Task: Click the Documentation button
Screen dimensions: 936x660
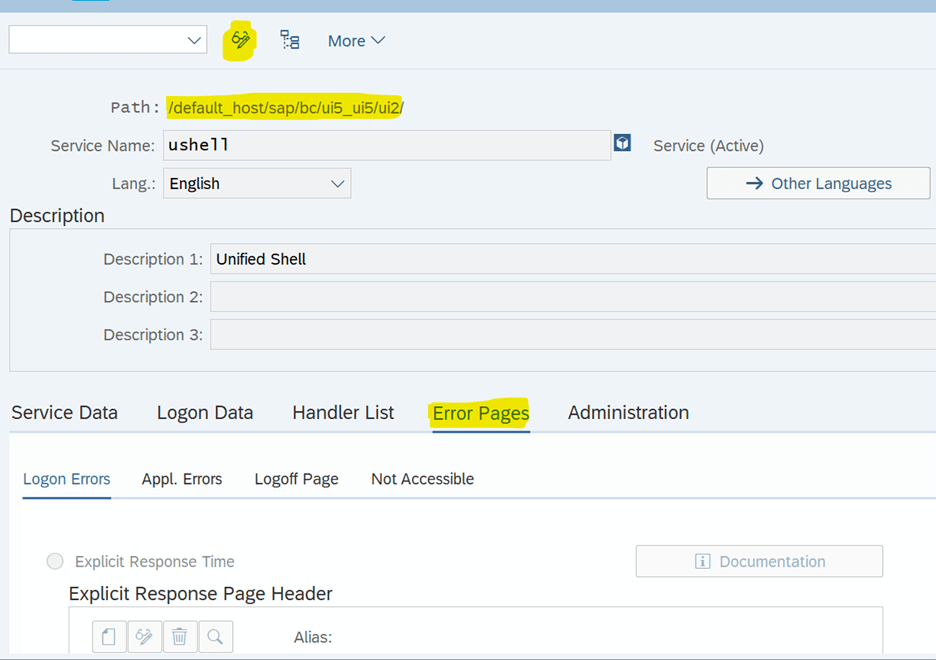Action: click(x=759, y=561)
